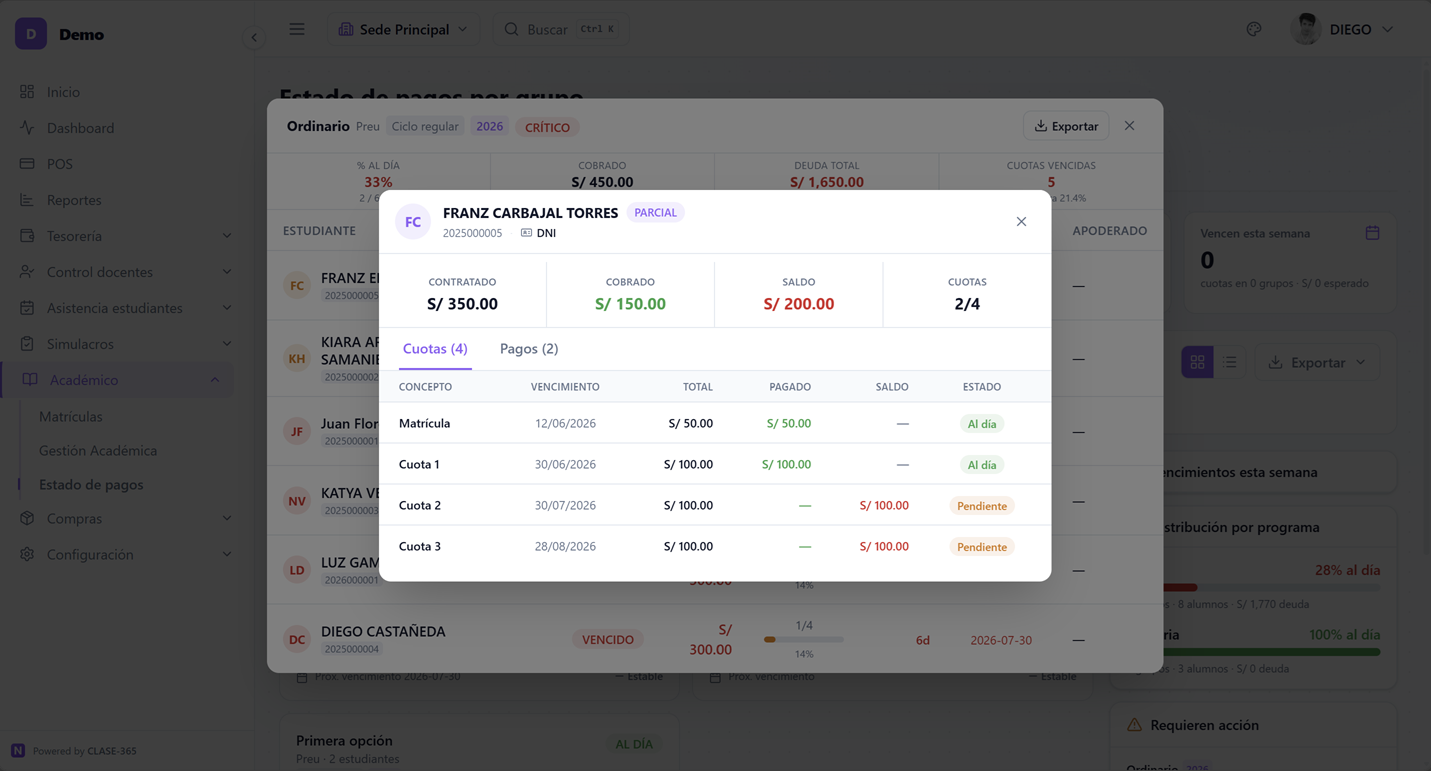Click the Buscar search field
The image size is (1431, 778).
[x=560, y=29]
